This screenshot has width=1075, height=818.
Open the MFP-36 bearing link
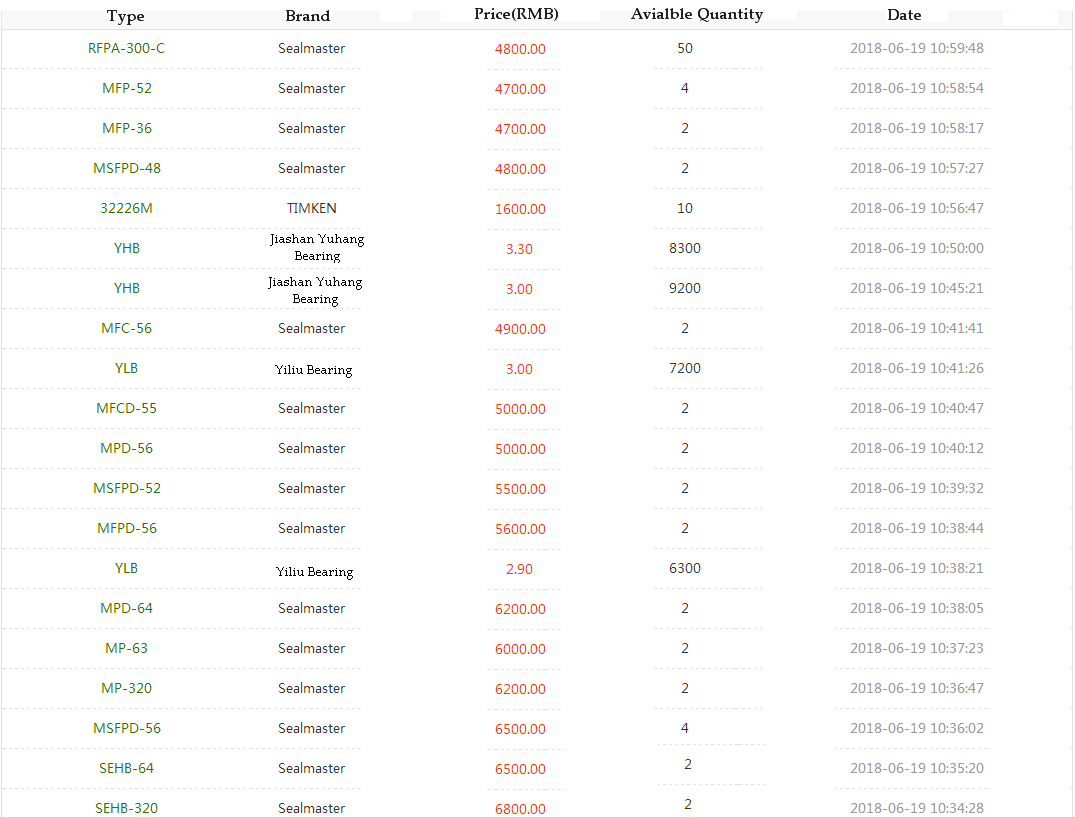127,128
